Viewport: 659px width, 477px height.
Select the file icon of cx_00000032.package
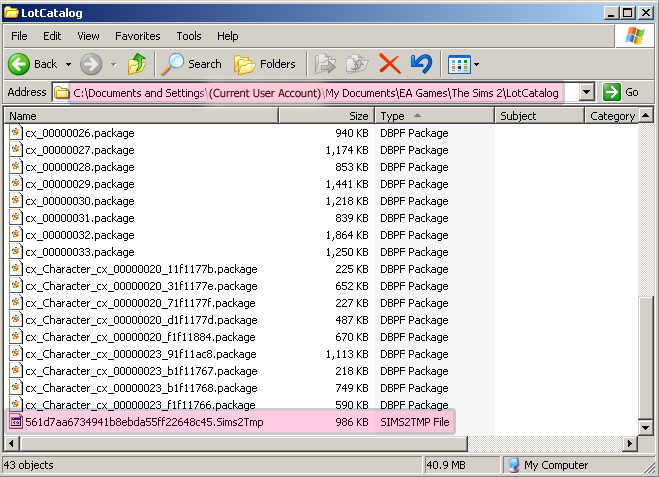point(16,235)
